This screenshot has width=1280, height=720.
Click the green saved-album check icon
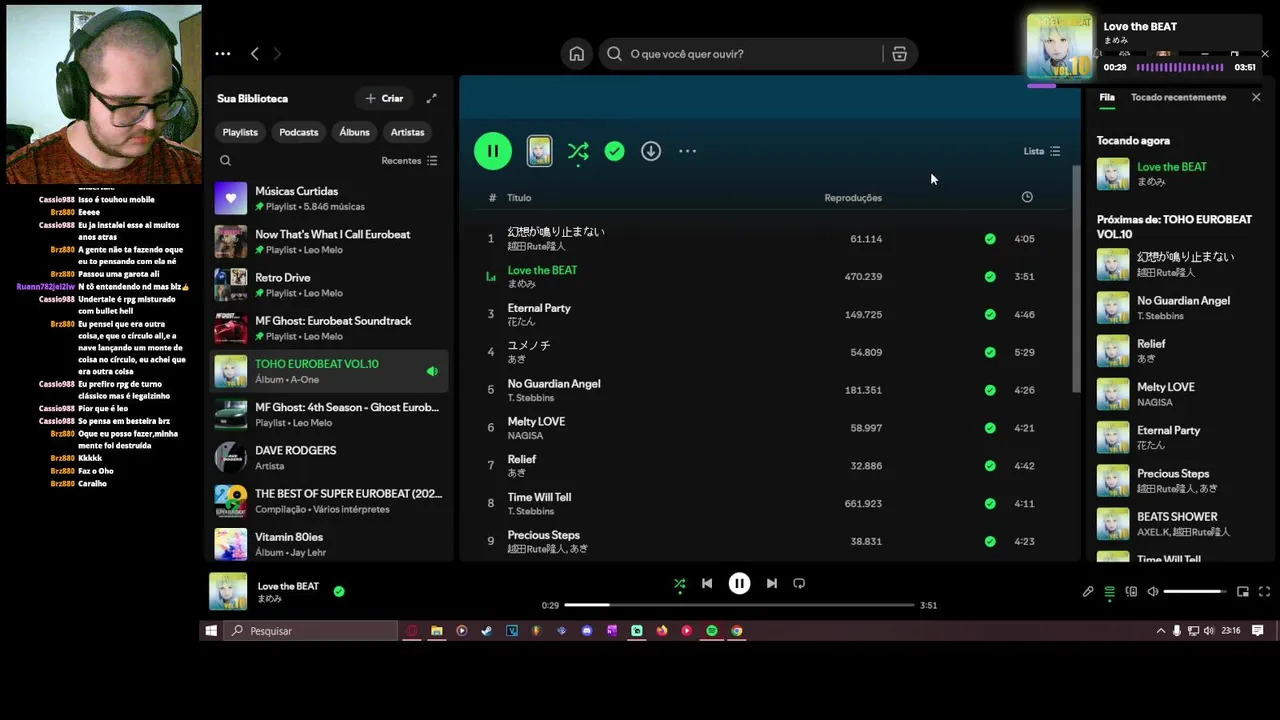point(614,151)
